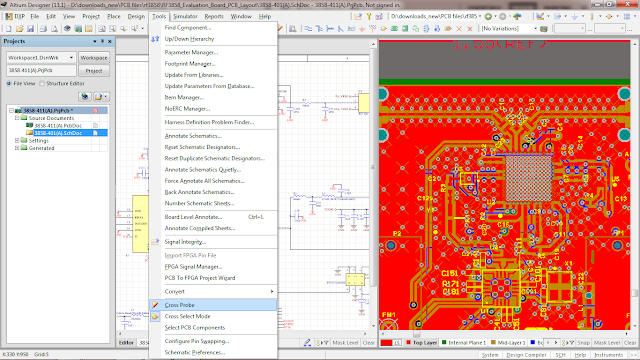
Task: Open the Reports menu
Action: 214,16
